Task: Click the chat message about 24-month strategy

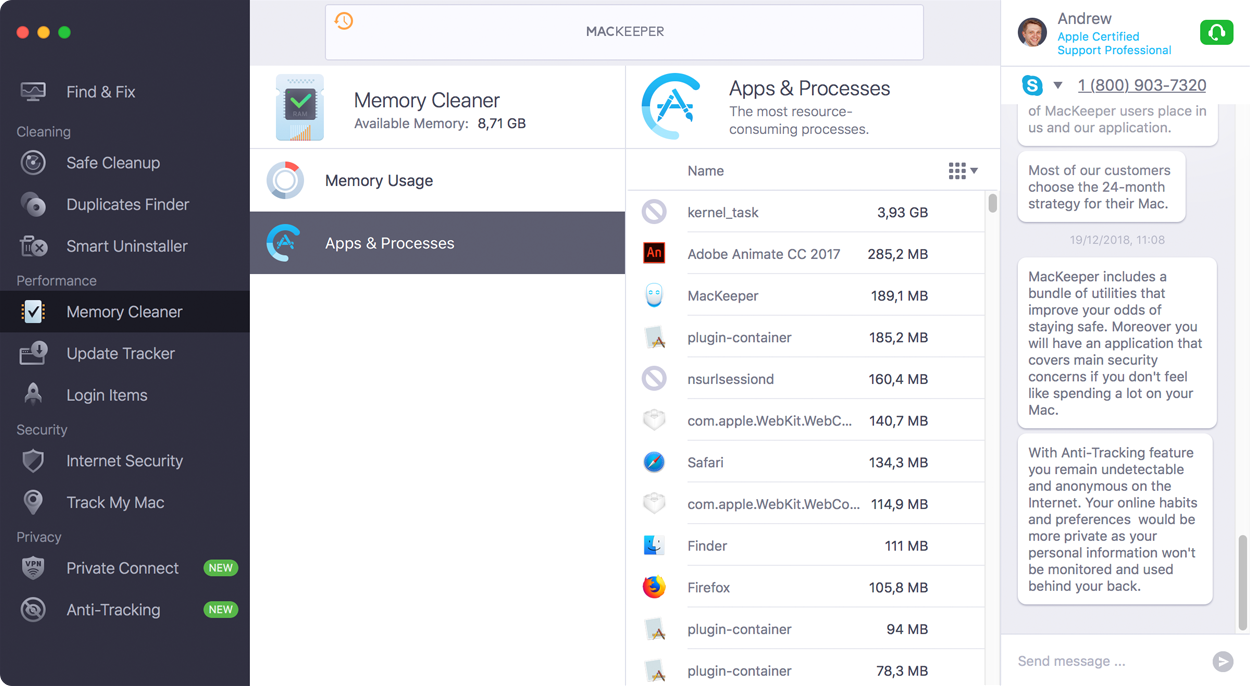Action: [1101, 187]
